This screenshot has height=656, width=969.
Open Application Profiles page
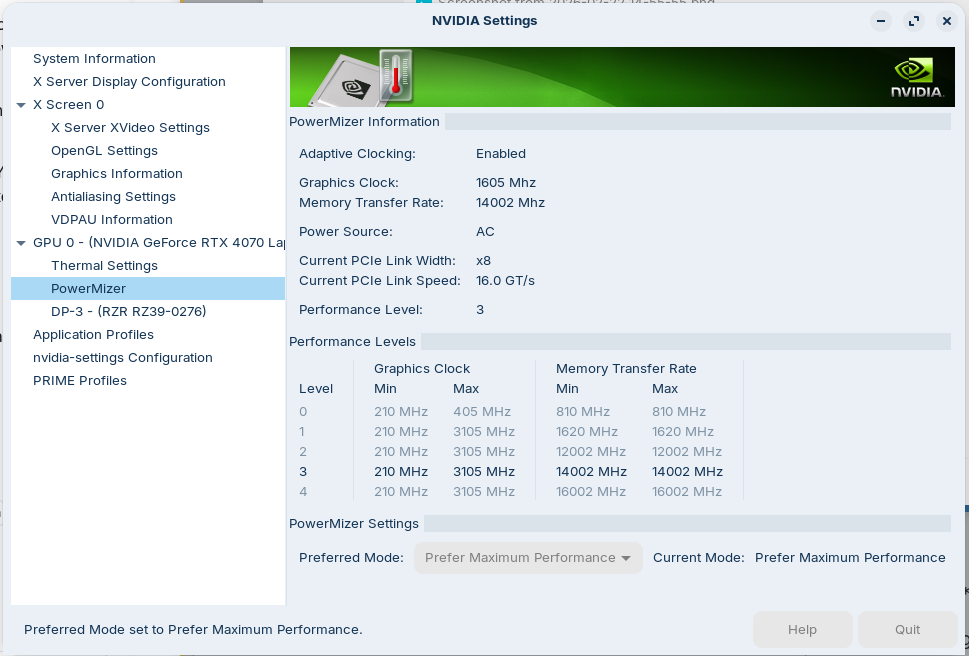[93, 335]
